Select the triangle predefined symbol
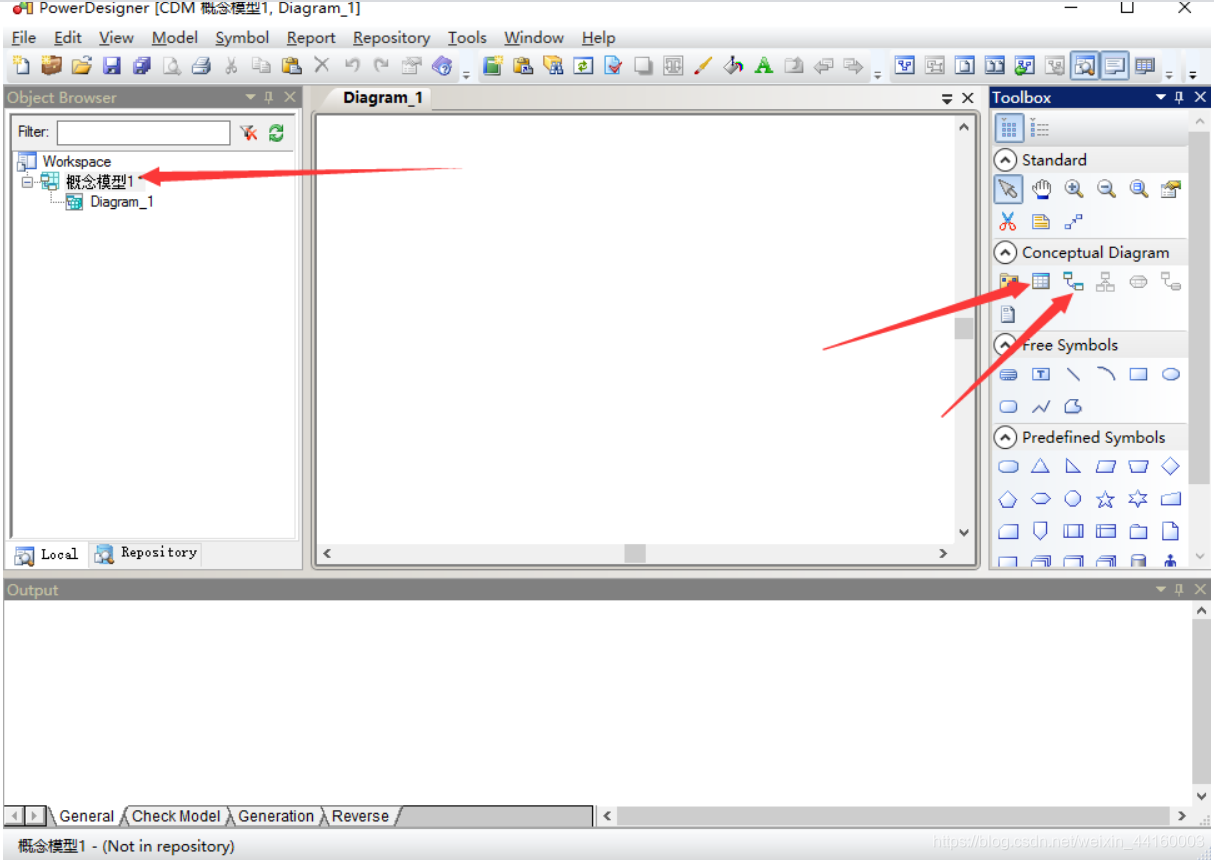Screen dimensions: 1214x860 point(1041,466)
